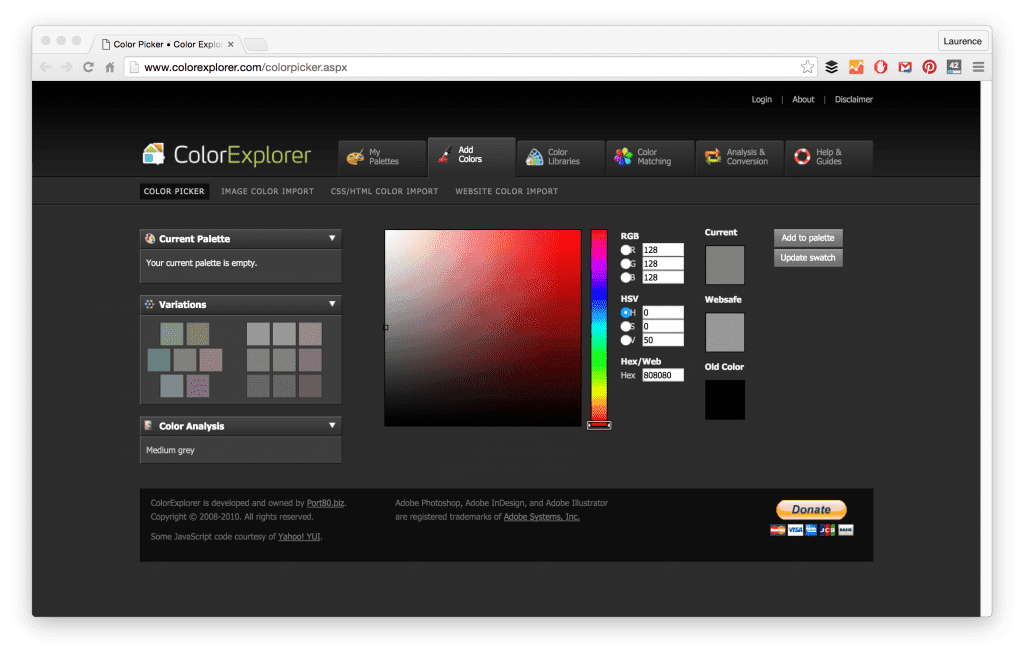Click the Add to palette button
The height and width of the screenshot is (655, 1024).
point(807,238)
